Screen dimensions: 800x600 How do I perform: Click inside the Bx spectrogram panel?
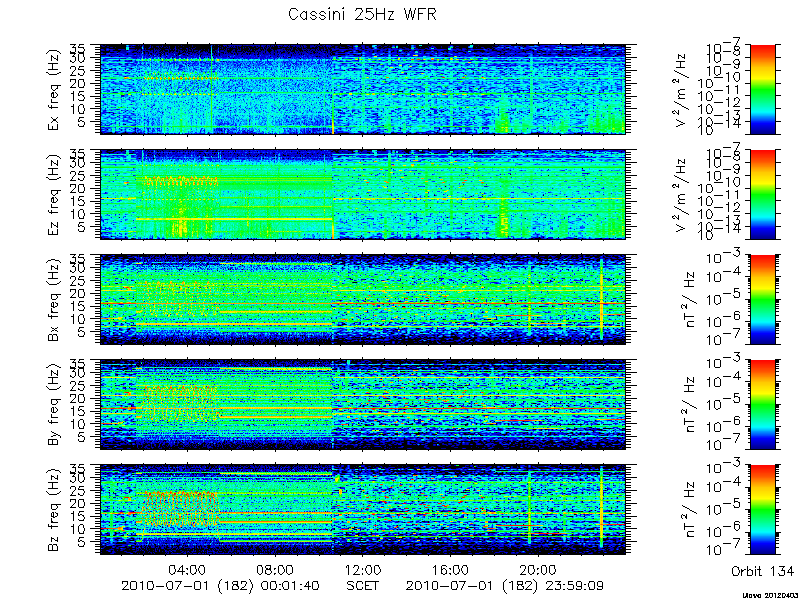(x=362, y=299)
